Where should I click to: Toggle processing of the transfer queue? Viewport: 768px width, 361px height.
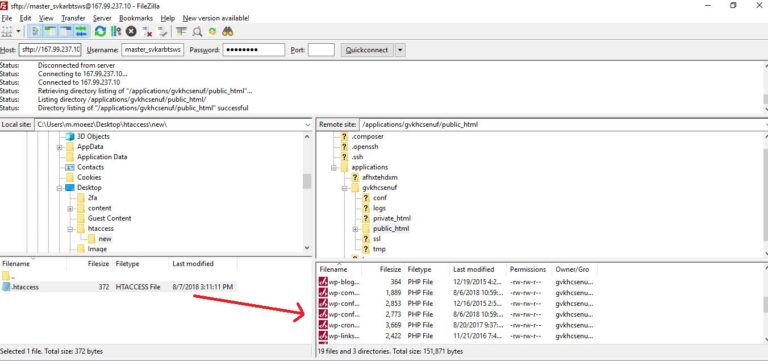coord(116,31)
